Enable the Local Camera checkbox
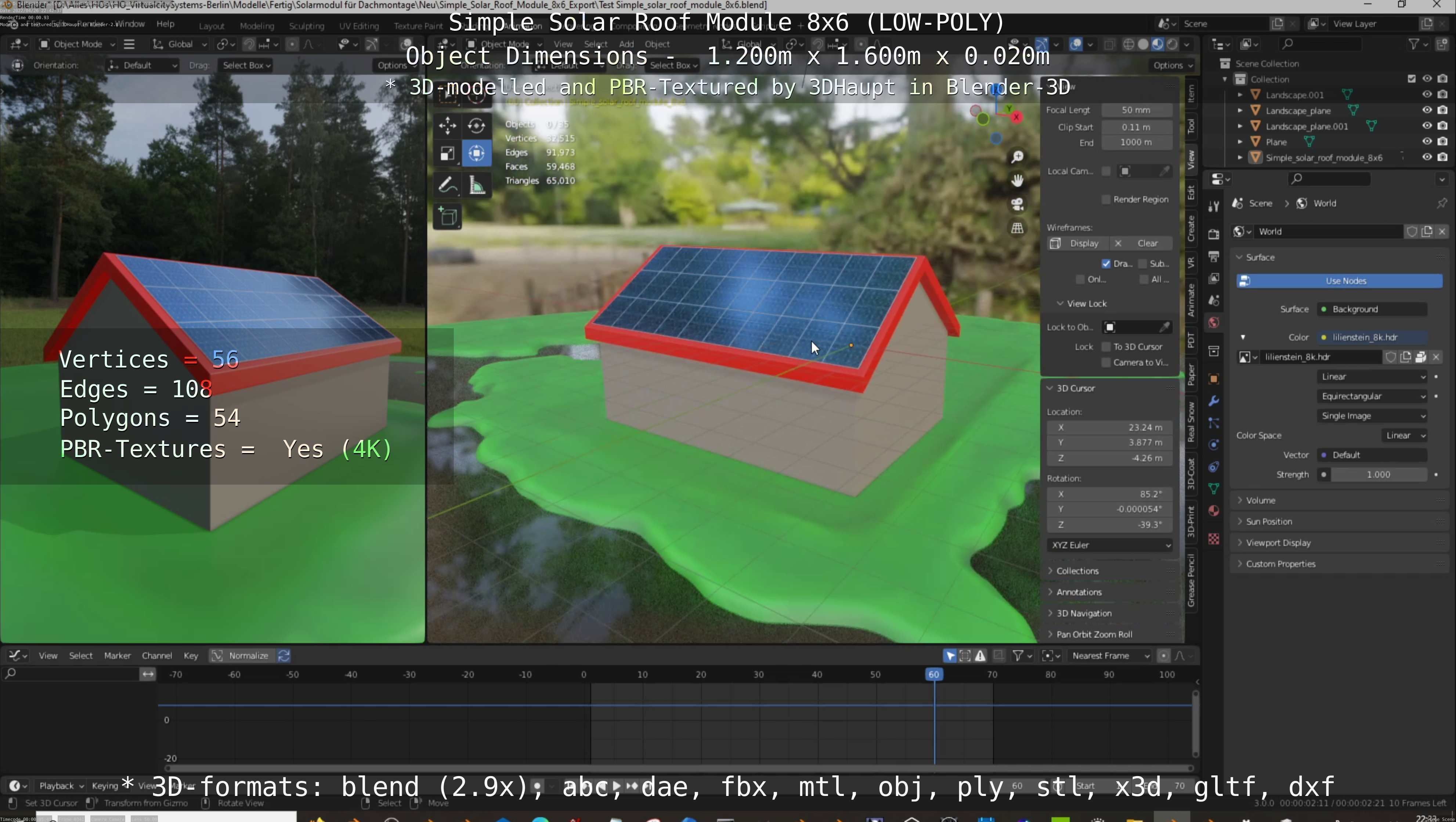 1106,171
